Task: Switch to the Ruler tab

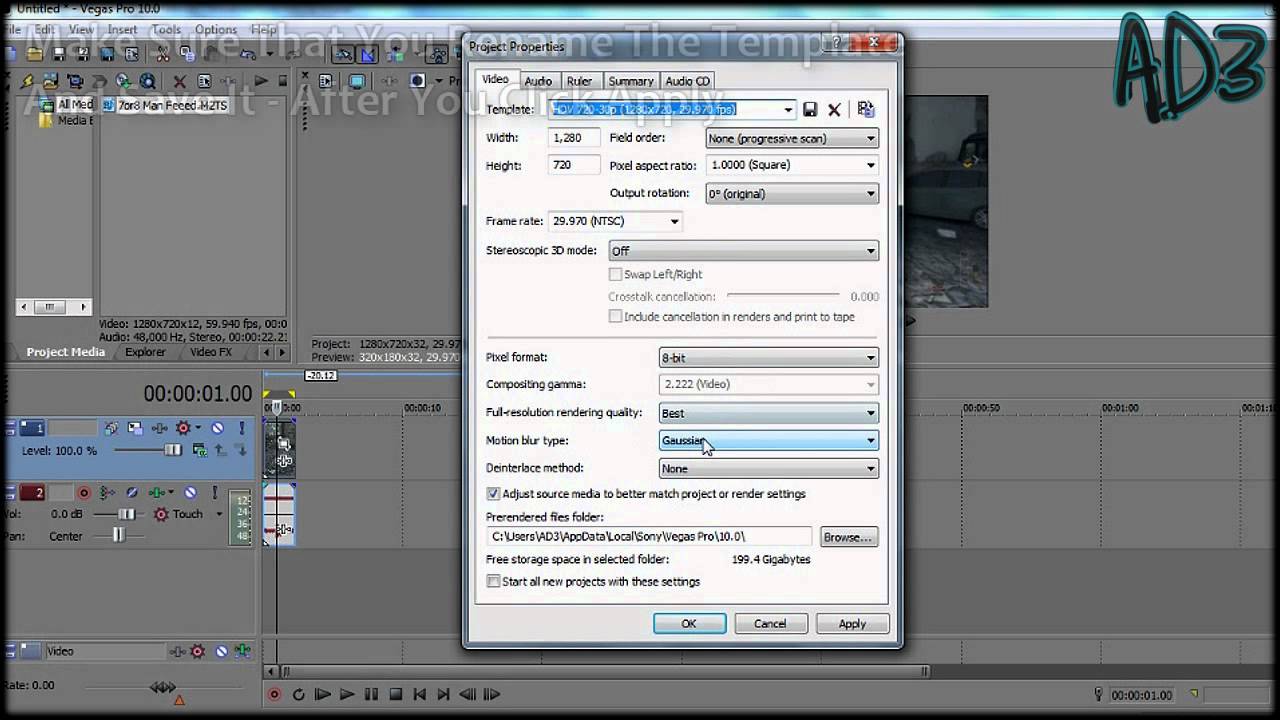Action: [579, 81]
